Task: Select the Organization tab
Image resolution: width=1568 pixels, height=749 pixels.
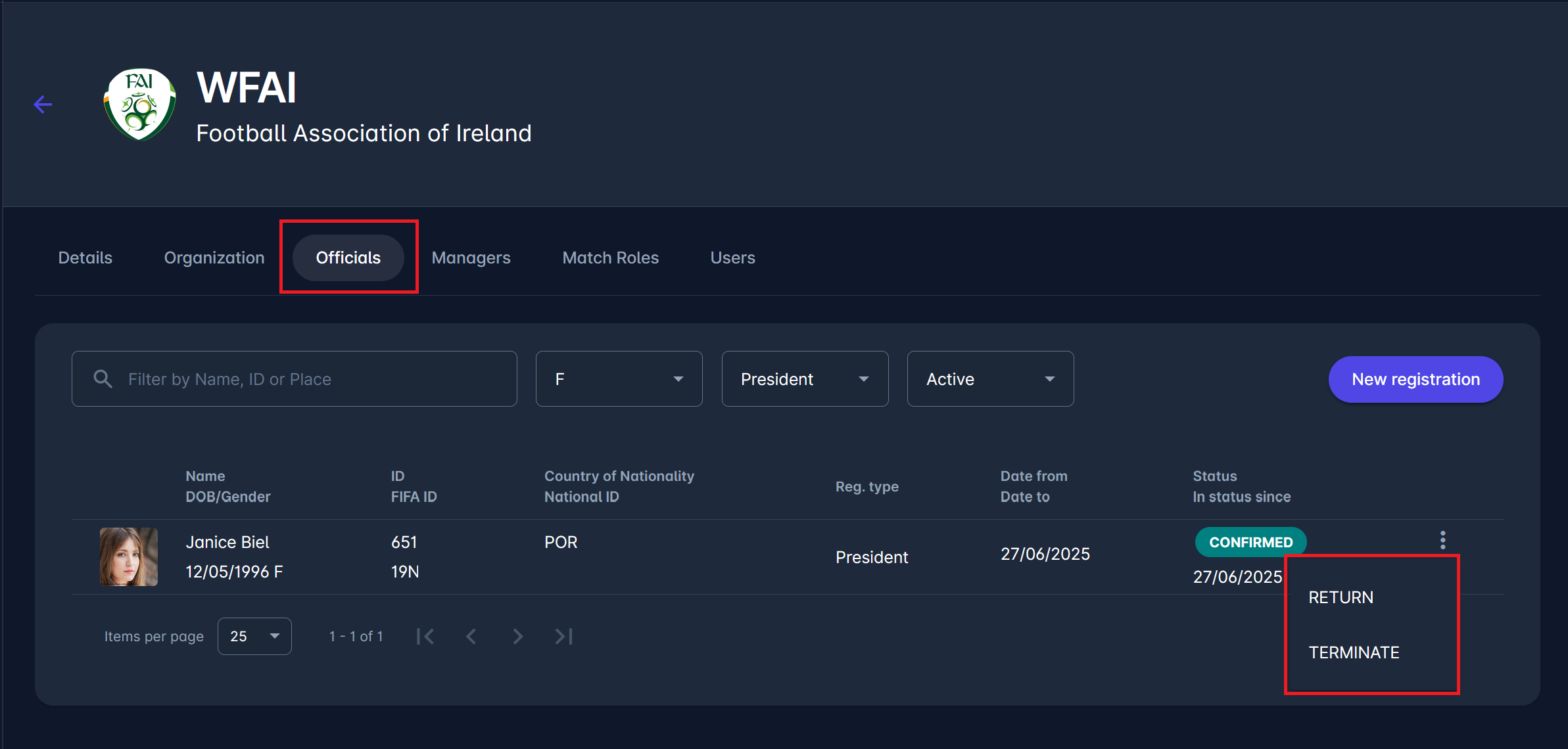Action: (214, 258)
